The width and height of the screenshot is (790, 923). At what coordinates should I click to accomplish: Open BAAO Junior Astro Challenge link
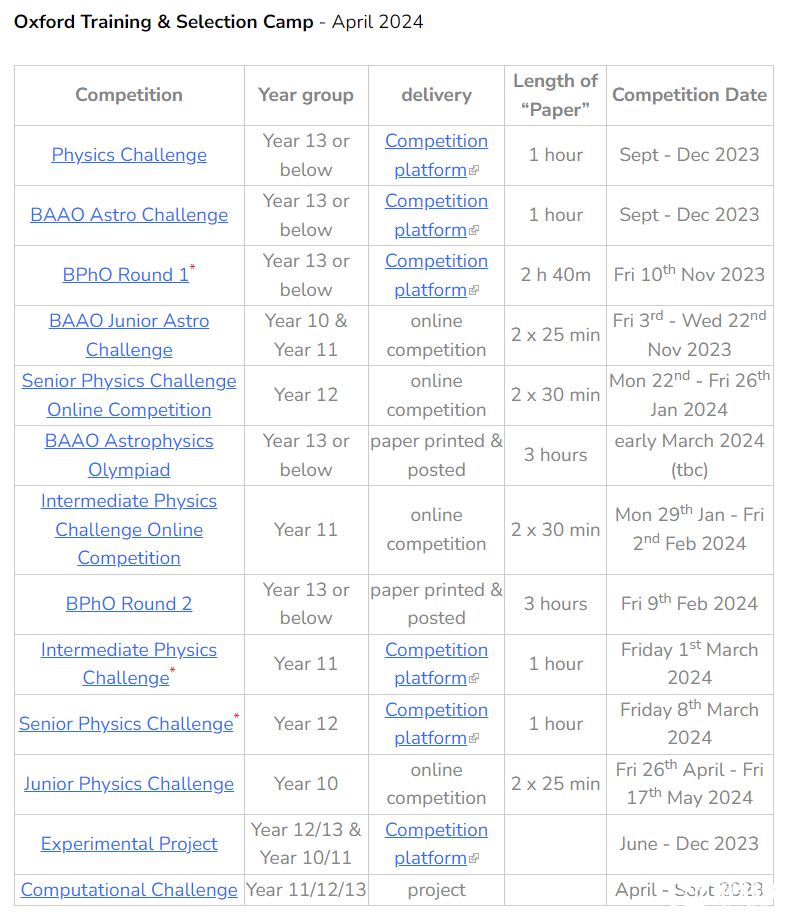point(129,335)
